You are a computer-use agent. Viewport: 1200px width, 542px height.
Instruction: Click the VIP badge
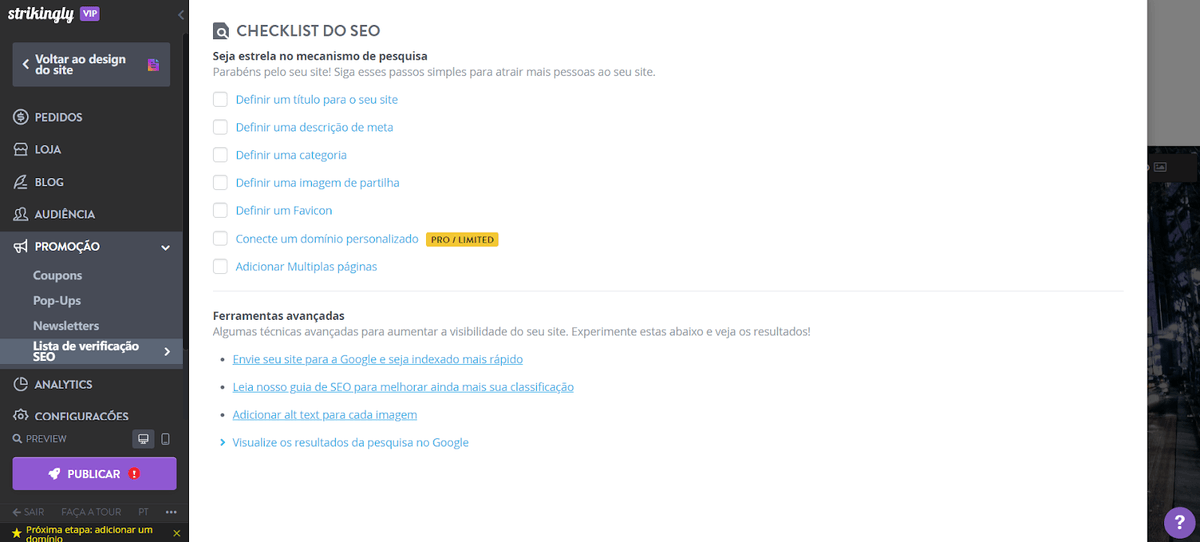pos(90,14)
